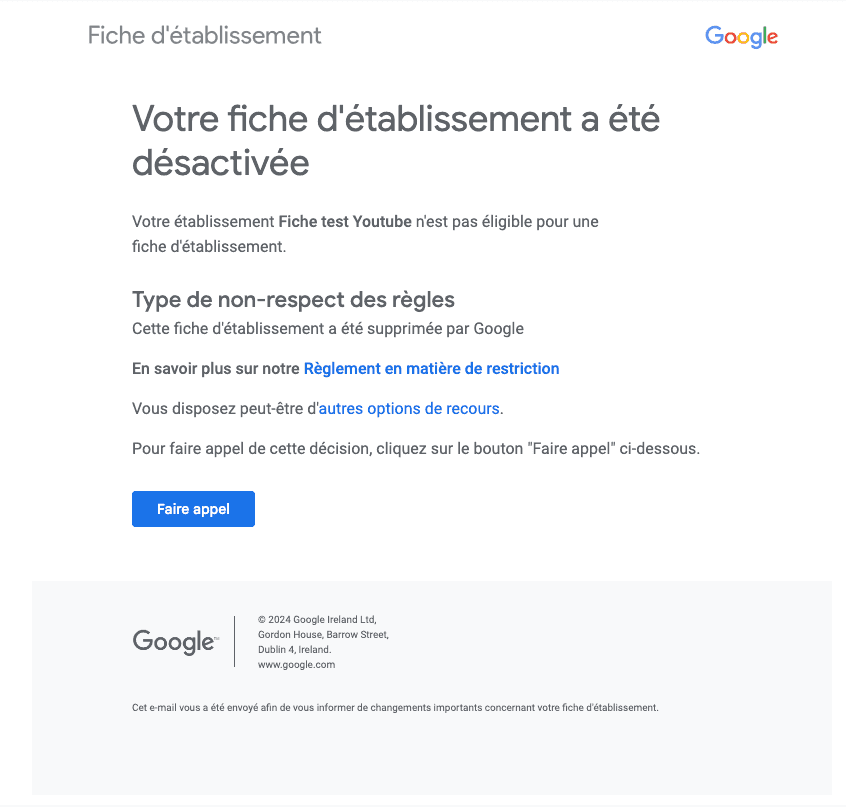
Task: Click the Fiche d'établissement header title
Action: click(x=205, y=36)
